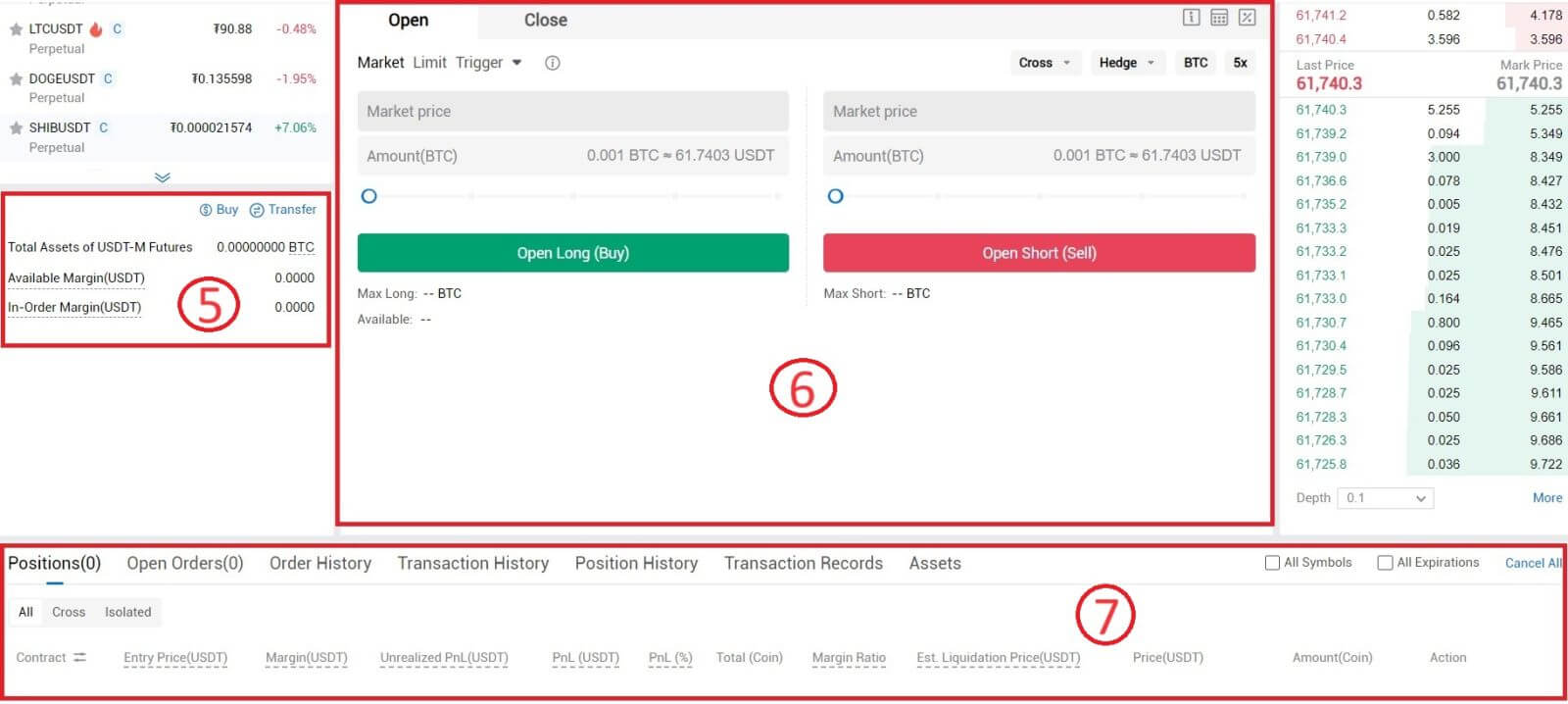Tick the All Expirations checkbox

pos(1385,563)
